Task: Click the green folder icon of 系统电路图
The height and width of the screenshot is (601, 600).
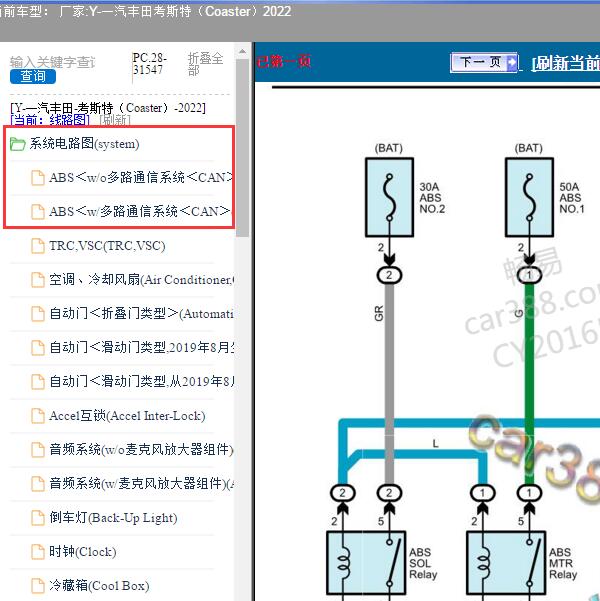Action: (x=17, y=144)
